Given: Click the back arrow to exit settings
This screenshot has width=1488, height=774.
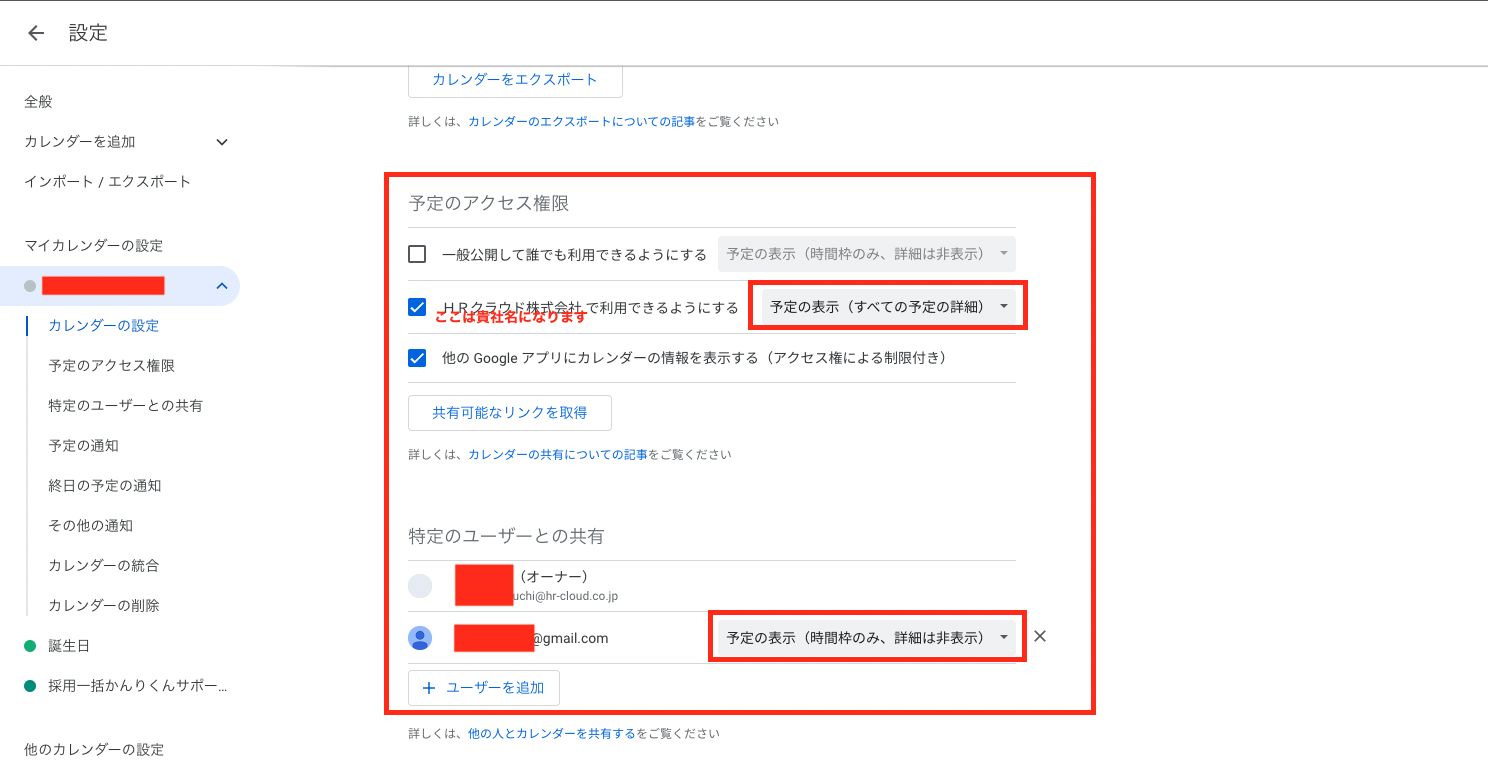Looking at the screenshot, I should coord(36,32).
